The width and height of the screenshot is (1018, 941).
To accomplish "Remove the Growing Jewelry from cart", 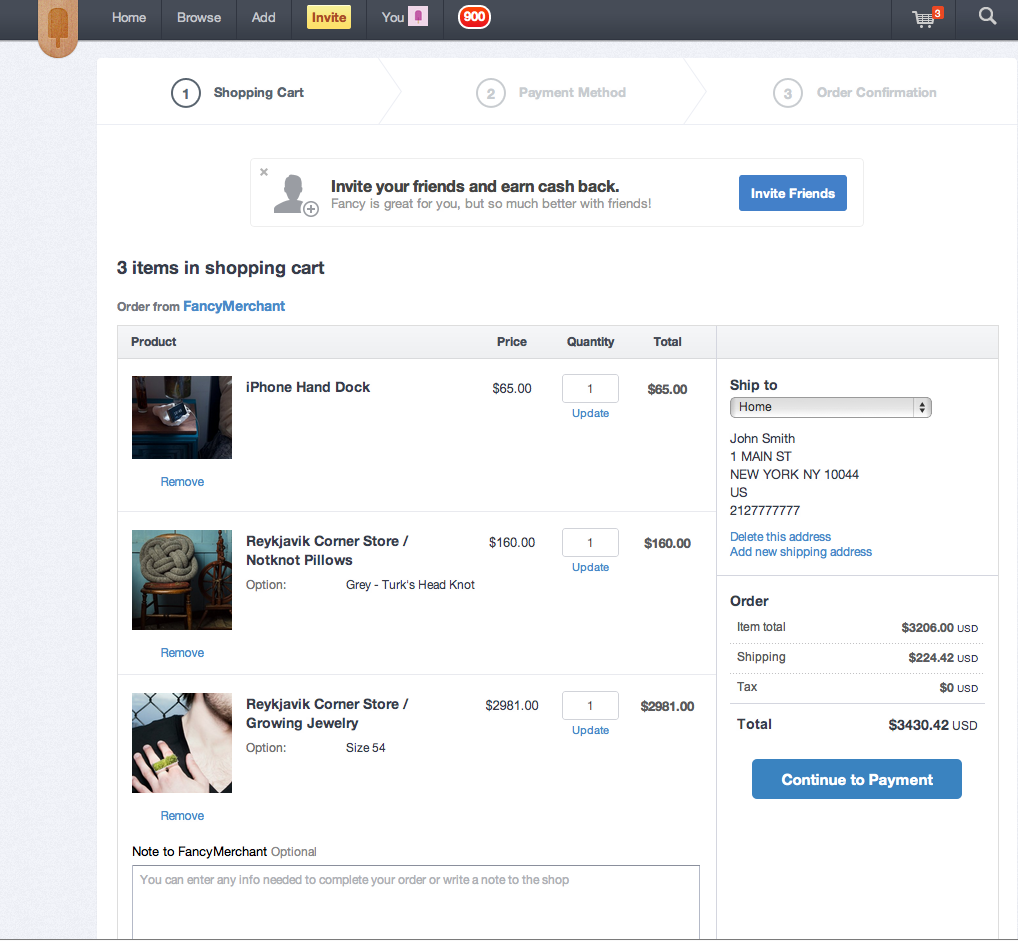I will coord(182,816).
